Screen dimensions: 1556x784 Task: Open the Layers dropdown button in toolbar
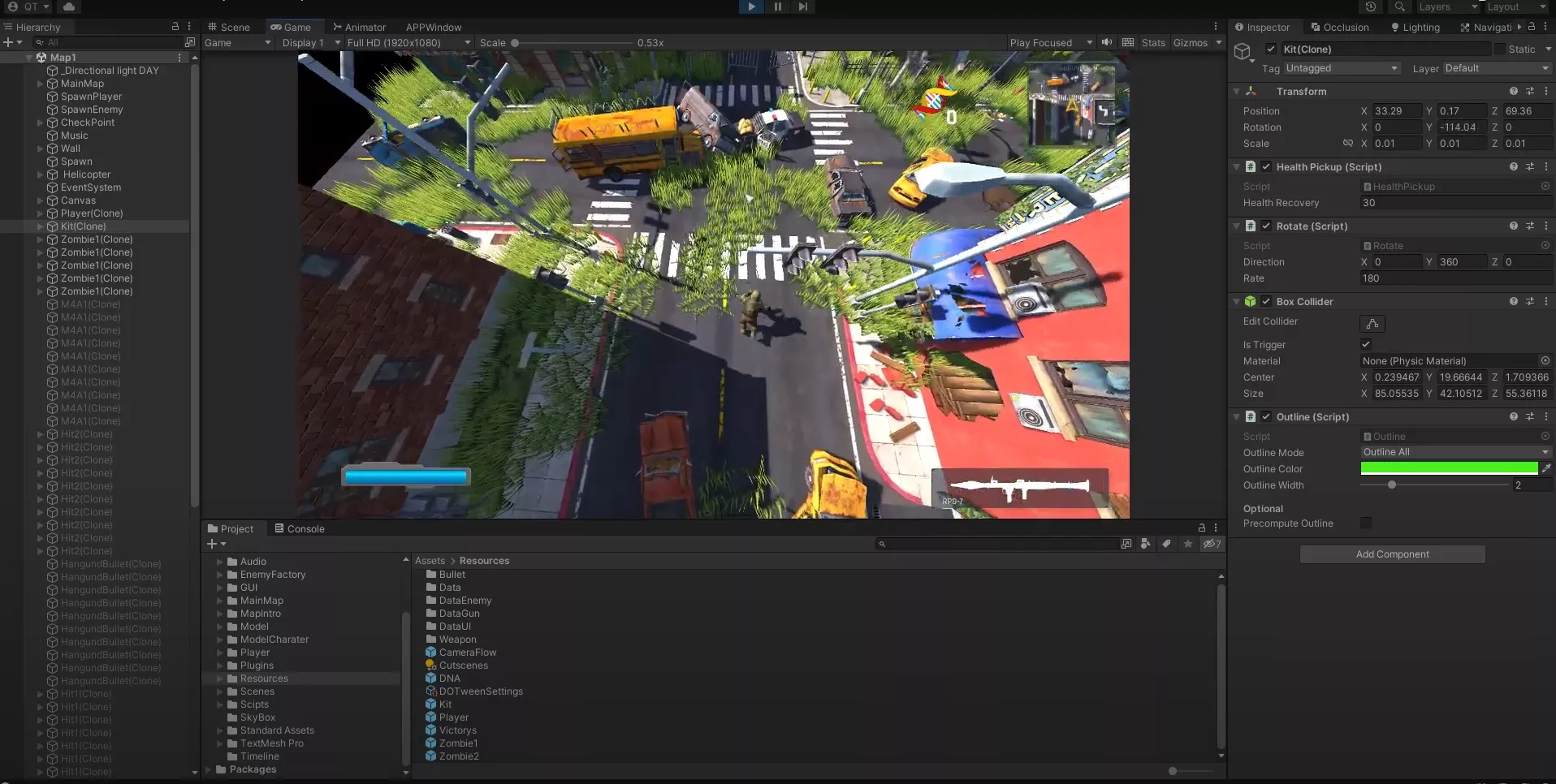(1448, 6)
